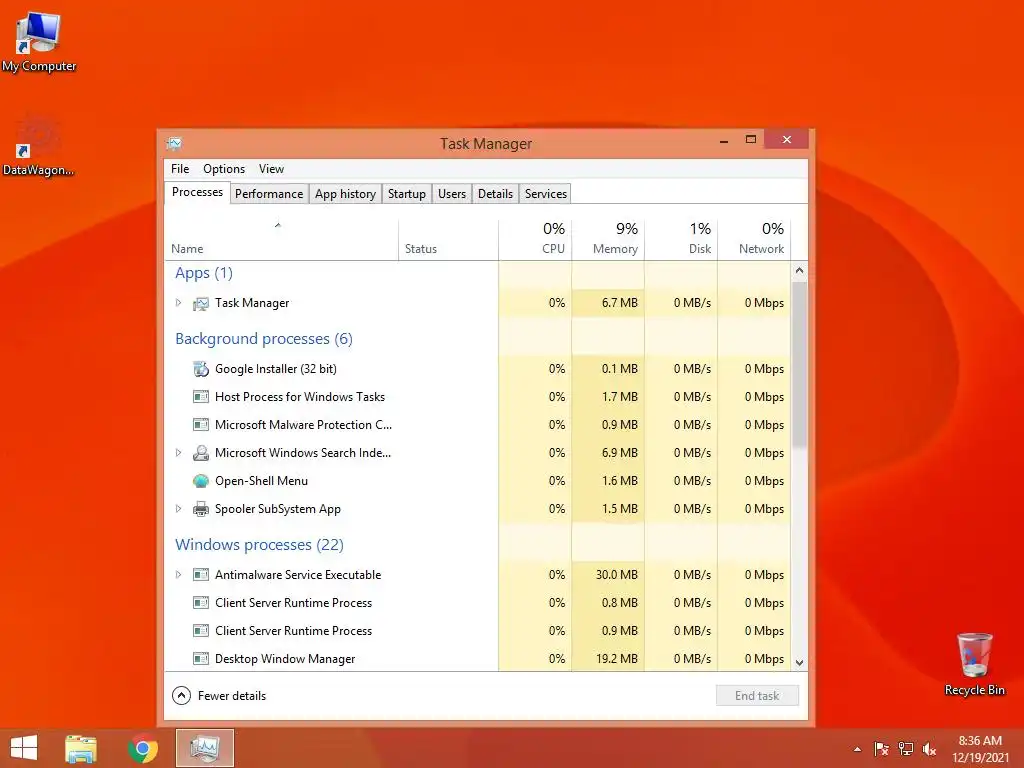Viewport: 1024px width, 768px height.
Task: Click the Antimalware Service Executable icon
Action: tap(201, 575)
